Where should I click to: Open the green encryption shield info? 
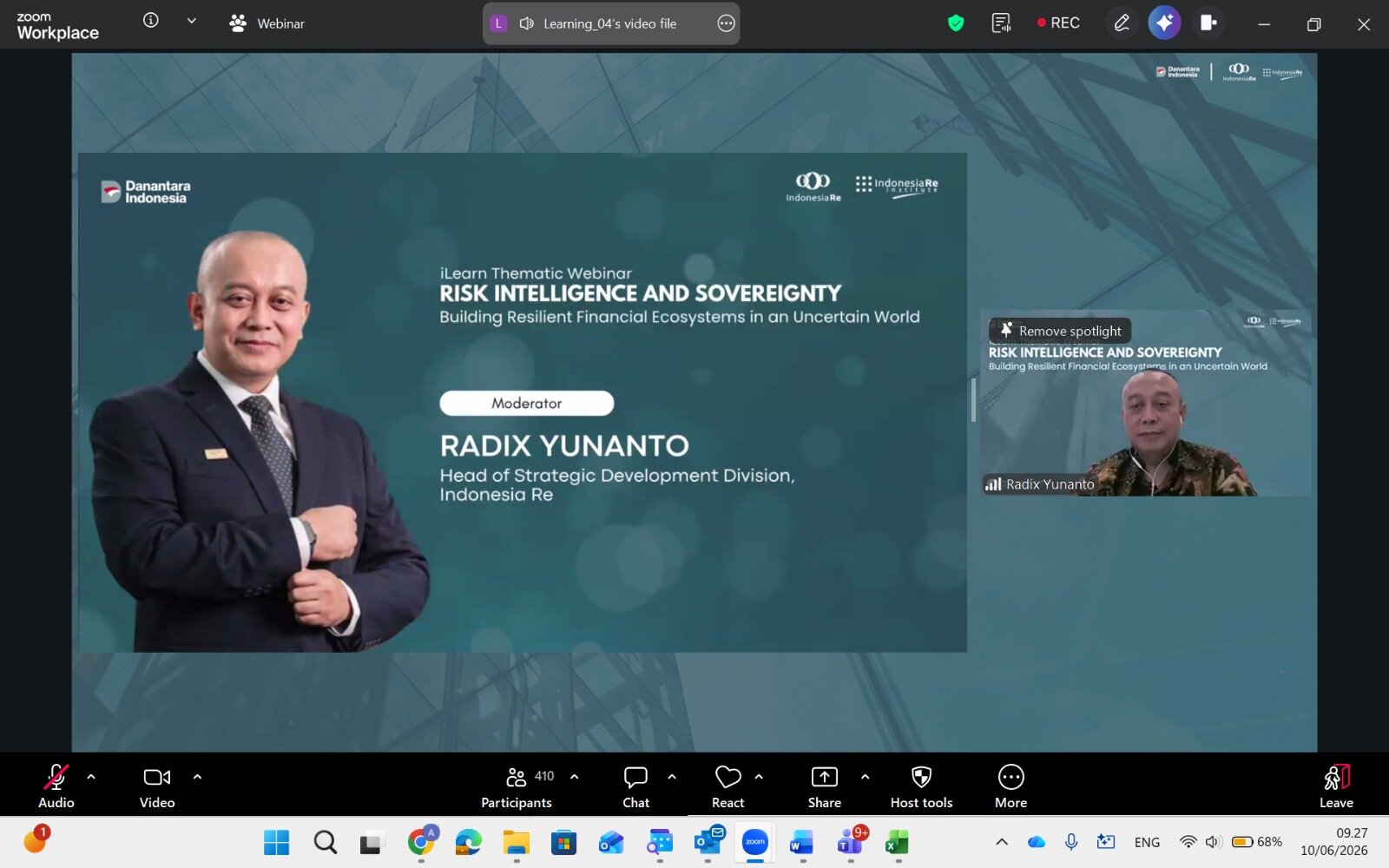tap(956, 23)
